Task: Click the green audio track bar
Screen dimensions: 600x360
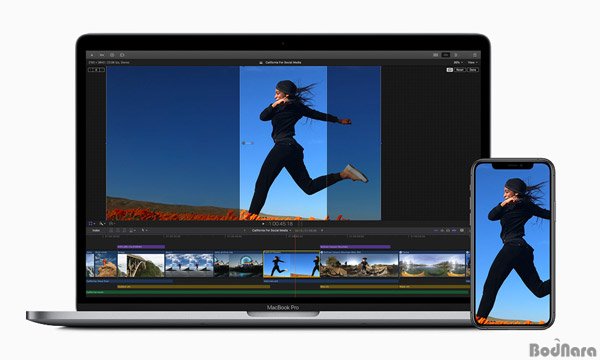Action: coord(277,292)
